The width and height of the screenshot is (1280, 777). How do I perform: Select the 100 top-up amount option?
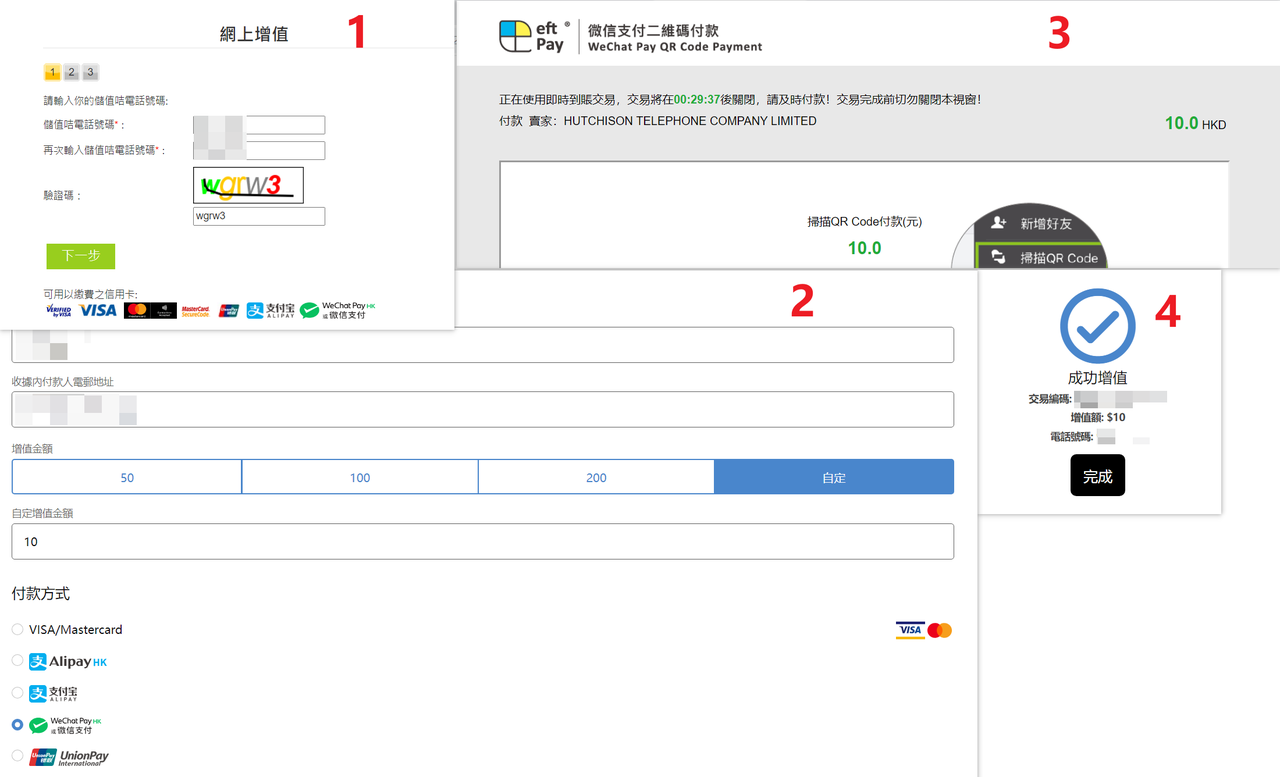(x=360, y=476)
